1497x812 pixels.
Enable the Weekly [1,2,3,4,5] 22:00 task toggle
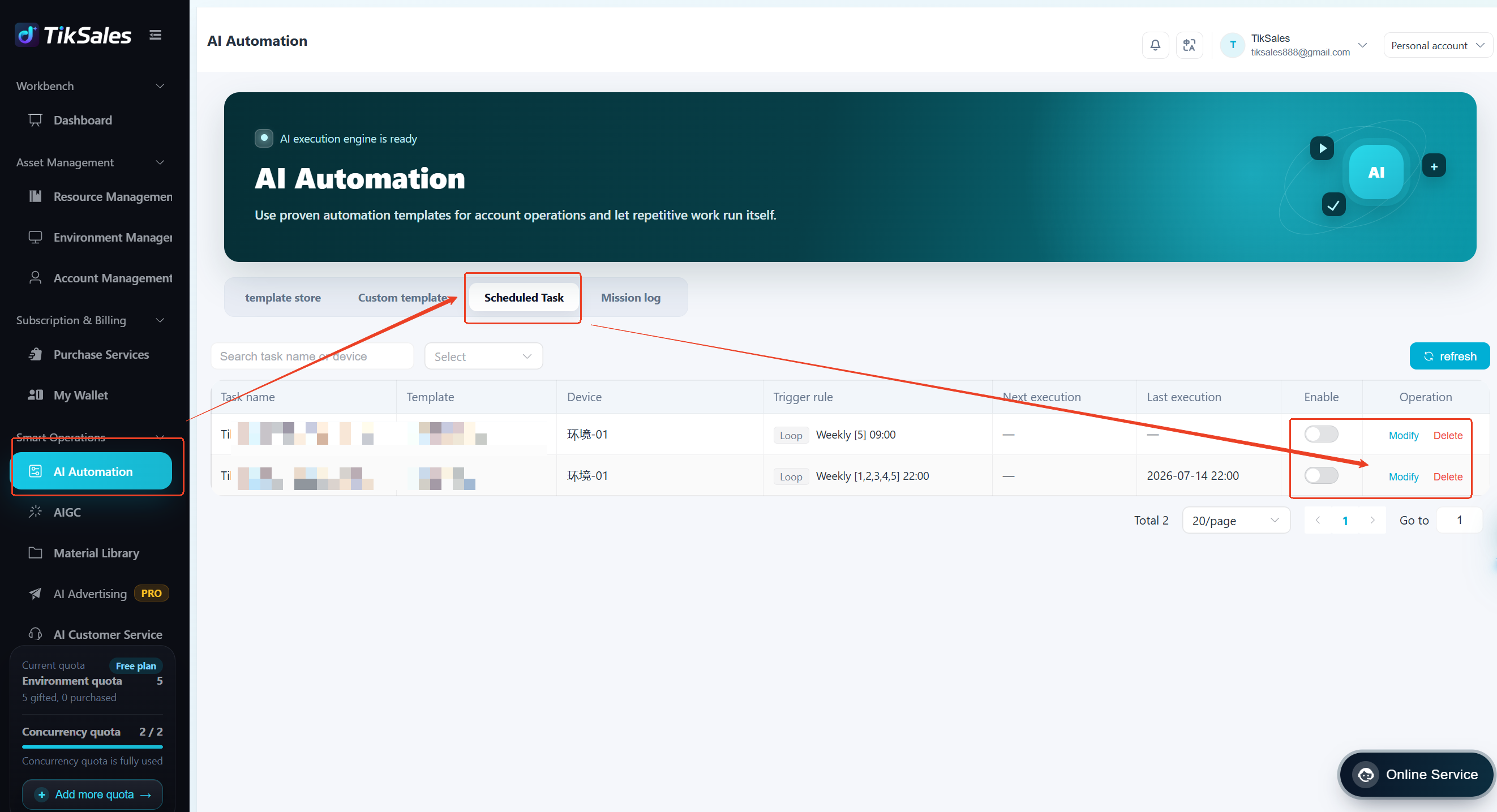[x=1321, y=475]
